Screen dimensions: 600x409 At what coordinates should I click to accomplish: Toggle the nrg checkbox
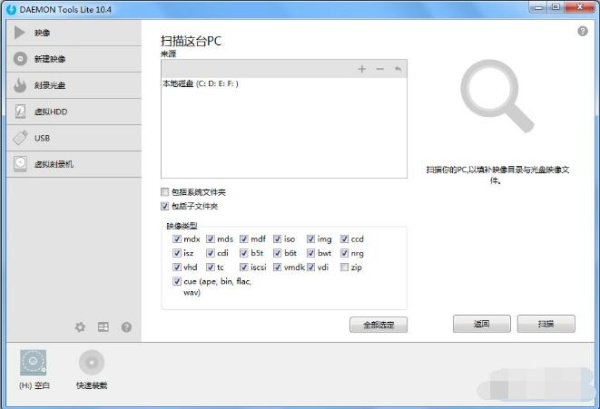pyautogui.click(x=344, y=253)
